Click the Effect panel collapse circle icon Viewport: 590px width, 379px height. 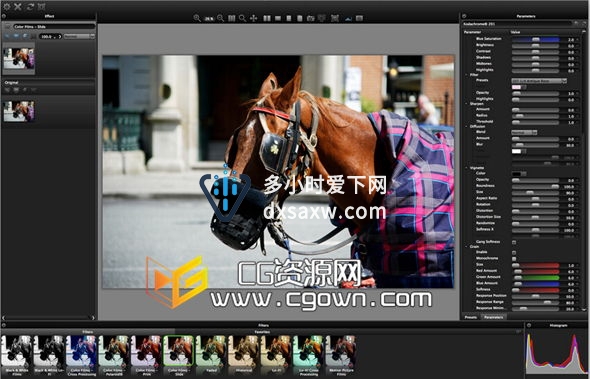[x=4, y=16]
